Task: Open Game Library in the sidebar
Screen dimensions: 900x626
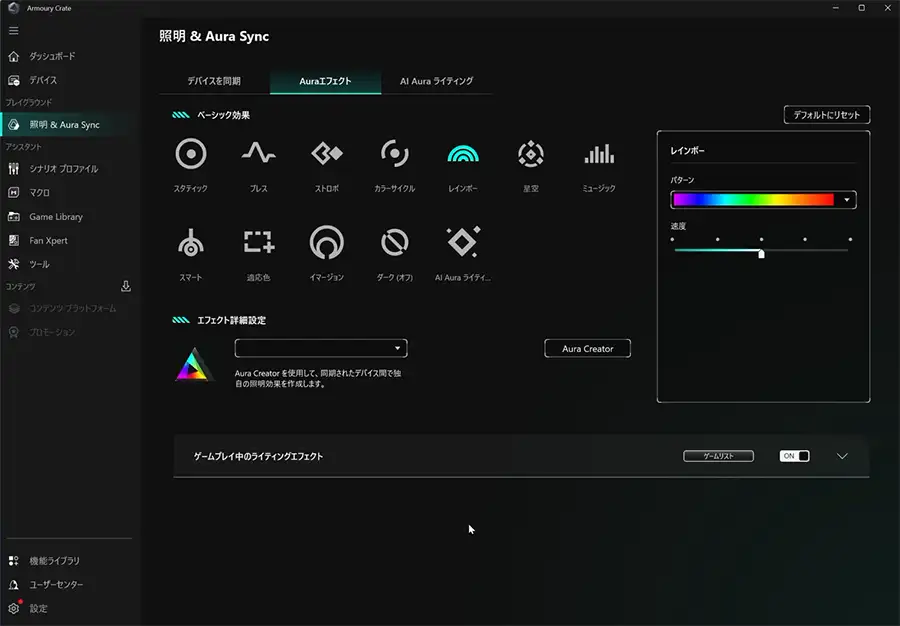Action: click(x=56, y=217)
